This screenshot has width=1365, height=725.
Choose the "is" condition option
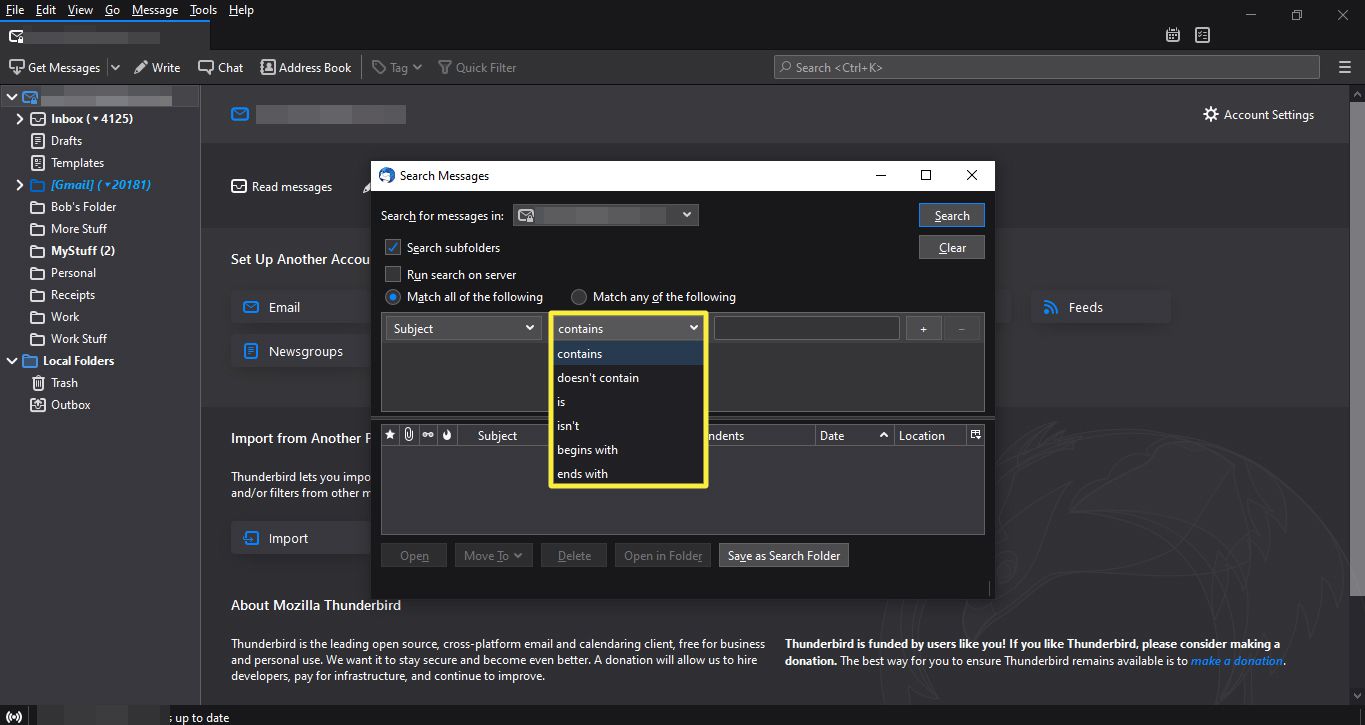pyautogui.click(x=628, y=402)
